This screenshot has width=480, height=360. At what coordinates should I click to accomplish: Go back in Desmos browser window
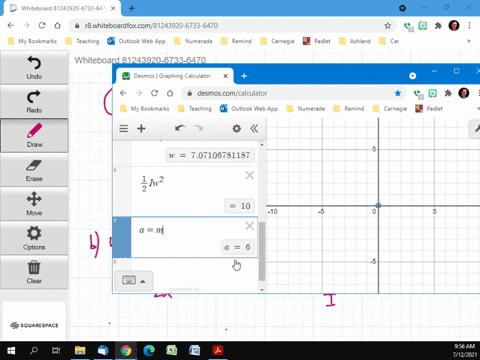coord(123,93)
